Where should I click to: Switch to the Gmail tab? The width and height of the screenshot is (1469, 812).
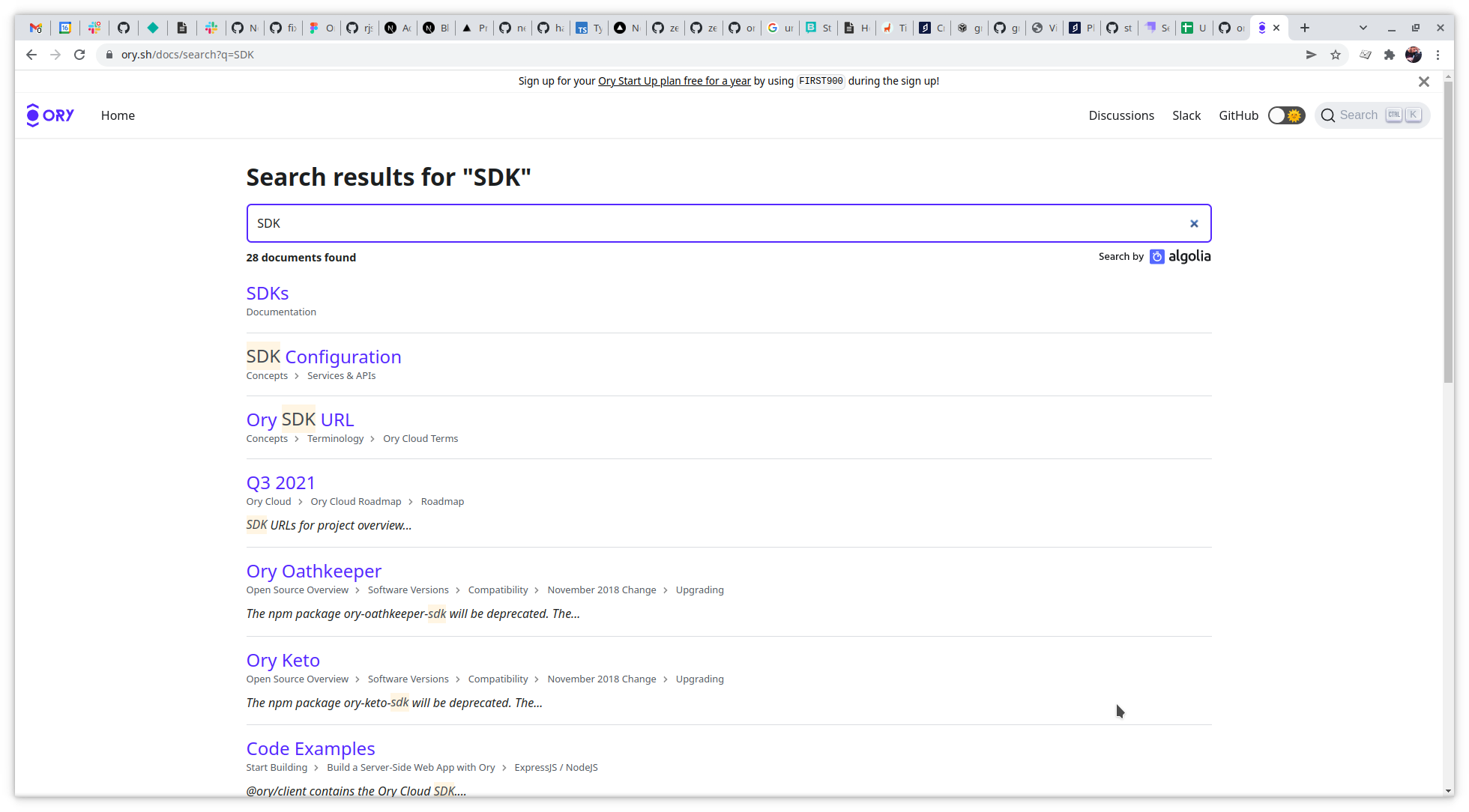click(36, 27)
